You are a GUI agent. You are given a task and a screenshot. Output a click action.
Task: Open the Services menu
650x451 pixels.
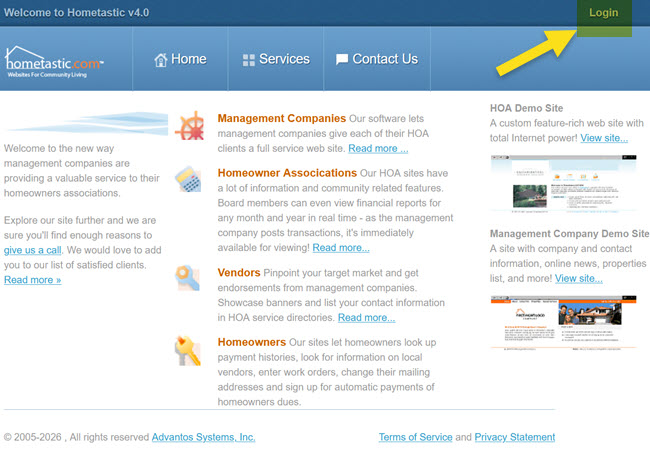pos(276,59)
